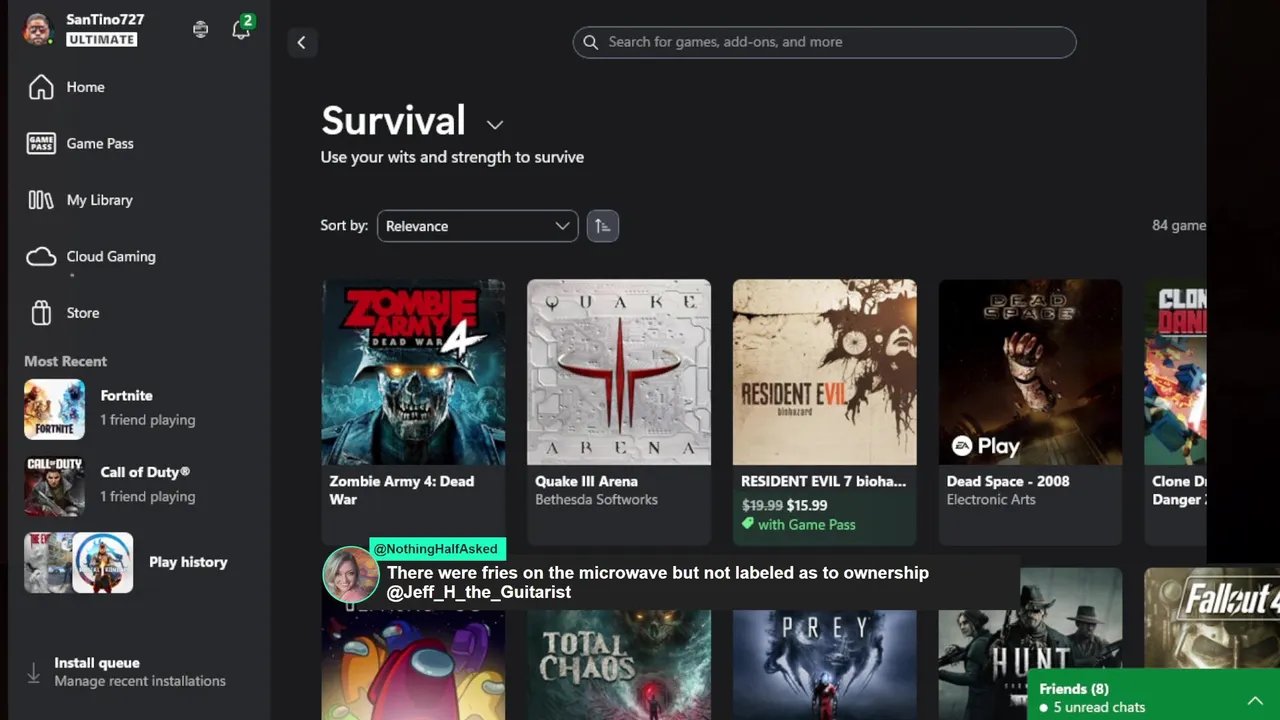
Task: Click RESIDENT EVIL 7 $15.99 price text
Action: 807,505
